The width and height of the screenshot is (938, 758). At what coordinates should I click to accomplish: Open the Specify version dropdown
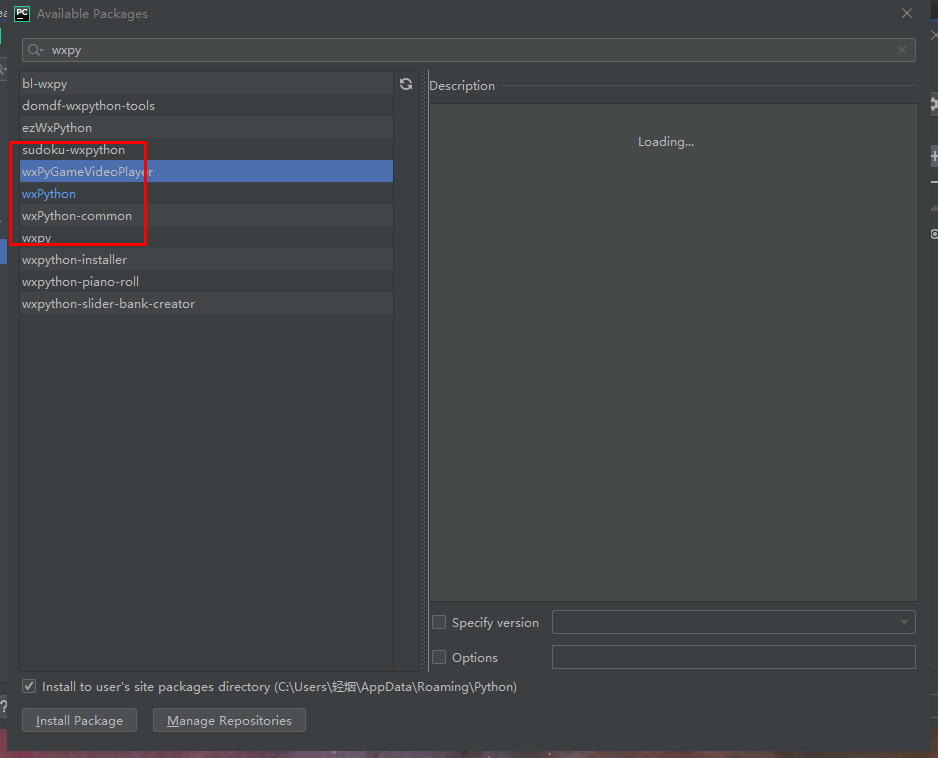(x=733, y=622)
